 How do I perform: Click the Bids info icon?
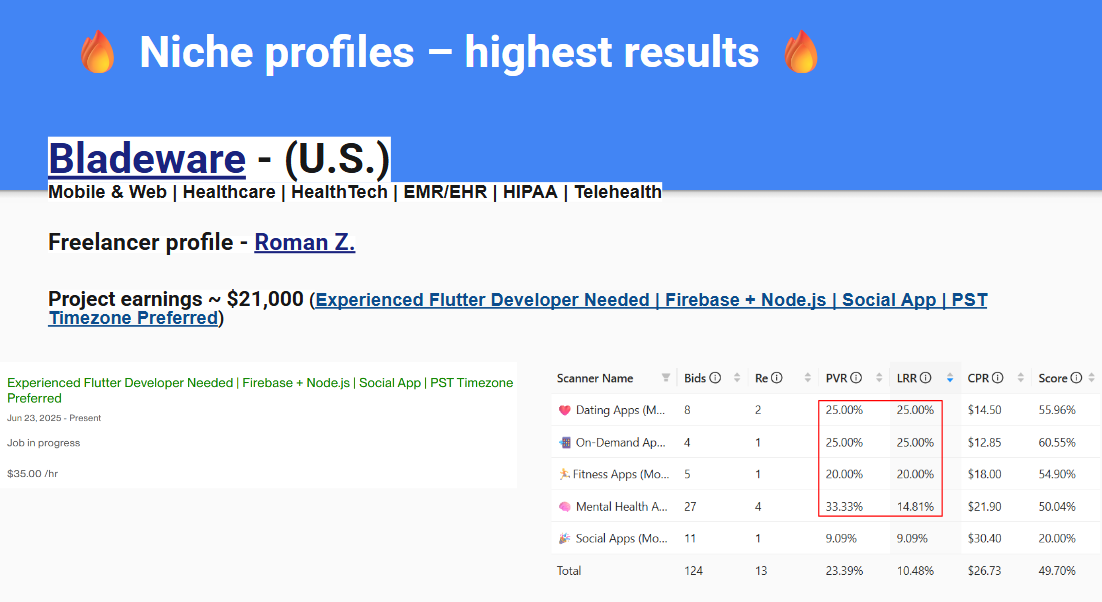(715, 378)
